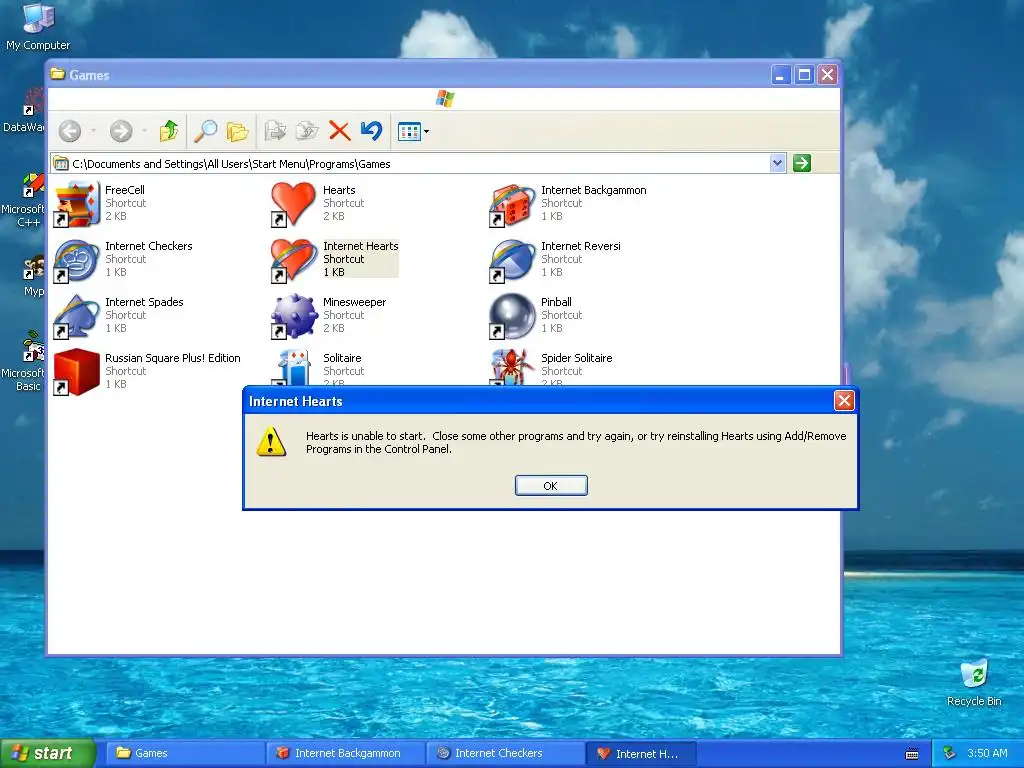Screen dimensions: 1024x768
Task: Click the Forward toolbar arrow
Action: 121,131
